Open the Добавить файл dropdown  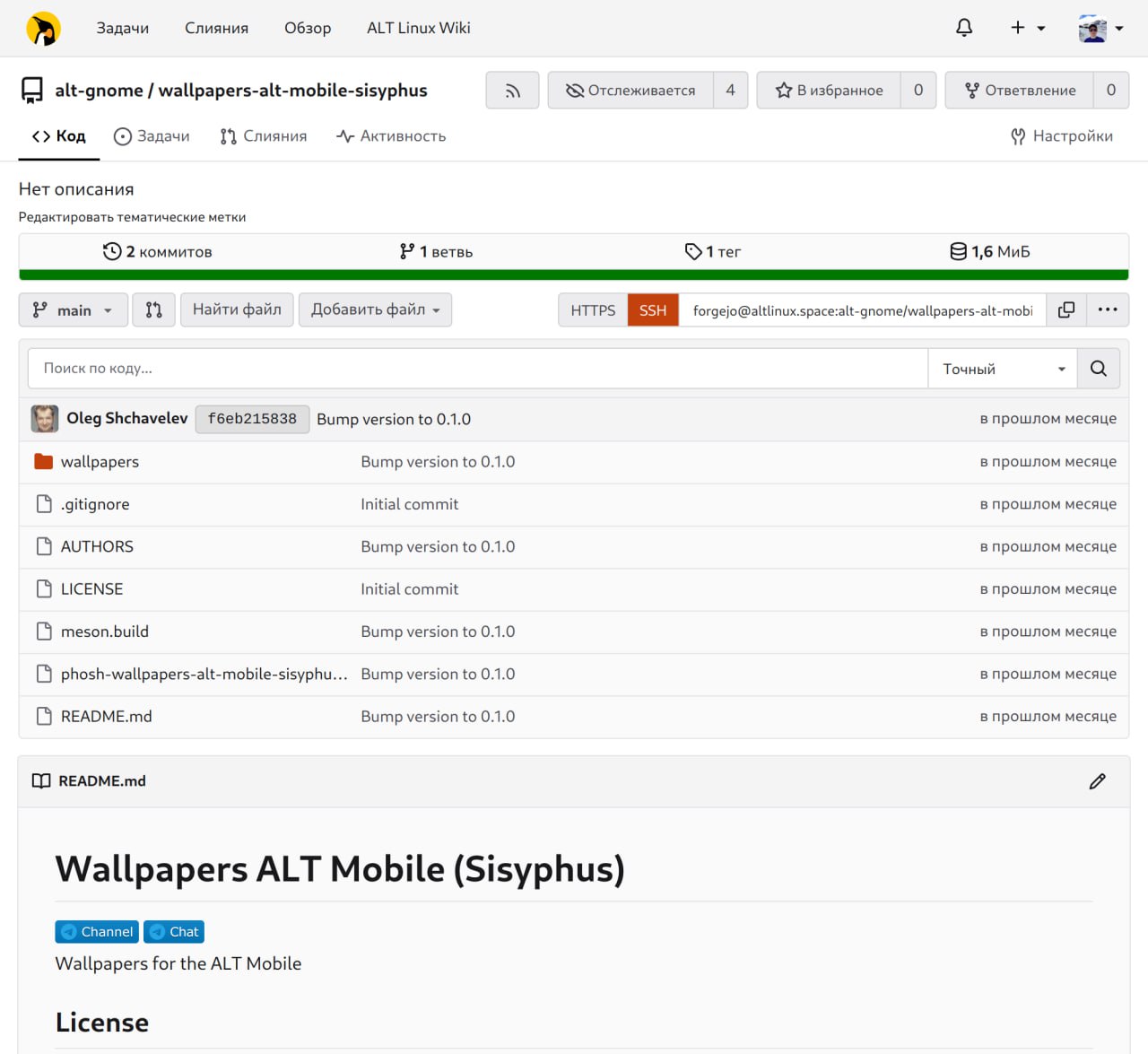pos(375,310)
